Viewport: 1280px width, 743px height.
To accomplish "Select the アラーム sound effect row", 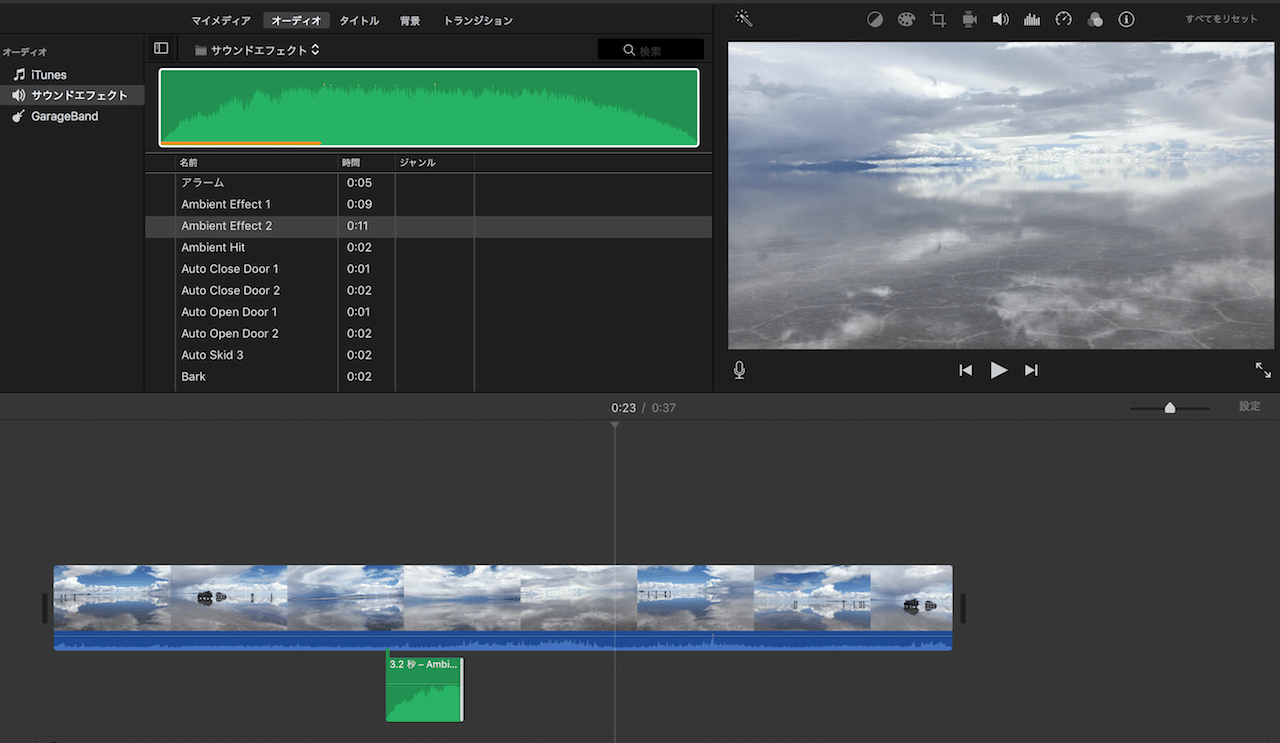I will point(429,183).
